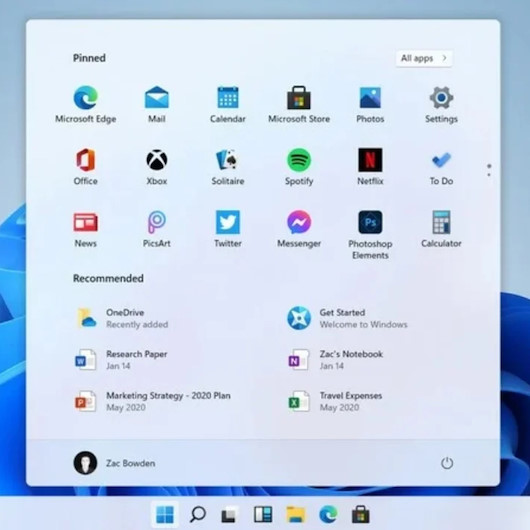This screenshot has width=530, height=530.
Task: Open the Travel Expenses spreadsheet
Action: (x=335, y=401)
